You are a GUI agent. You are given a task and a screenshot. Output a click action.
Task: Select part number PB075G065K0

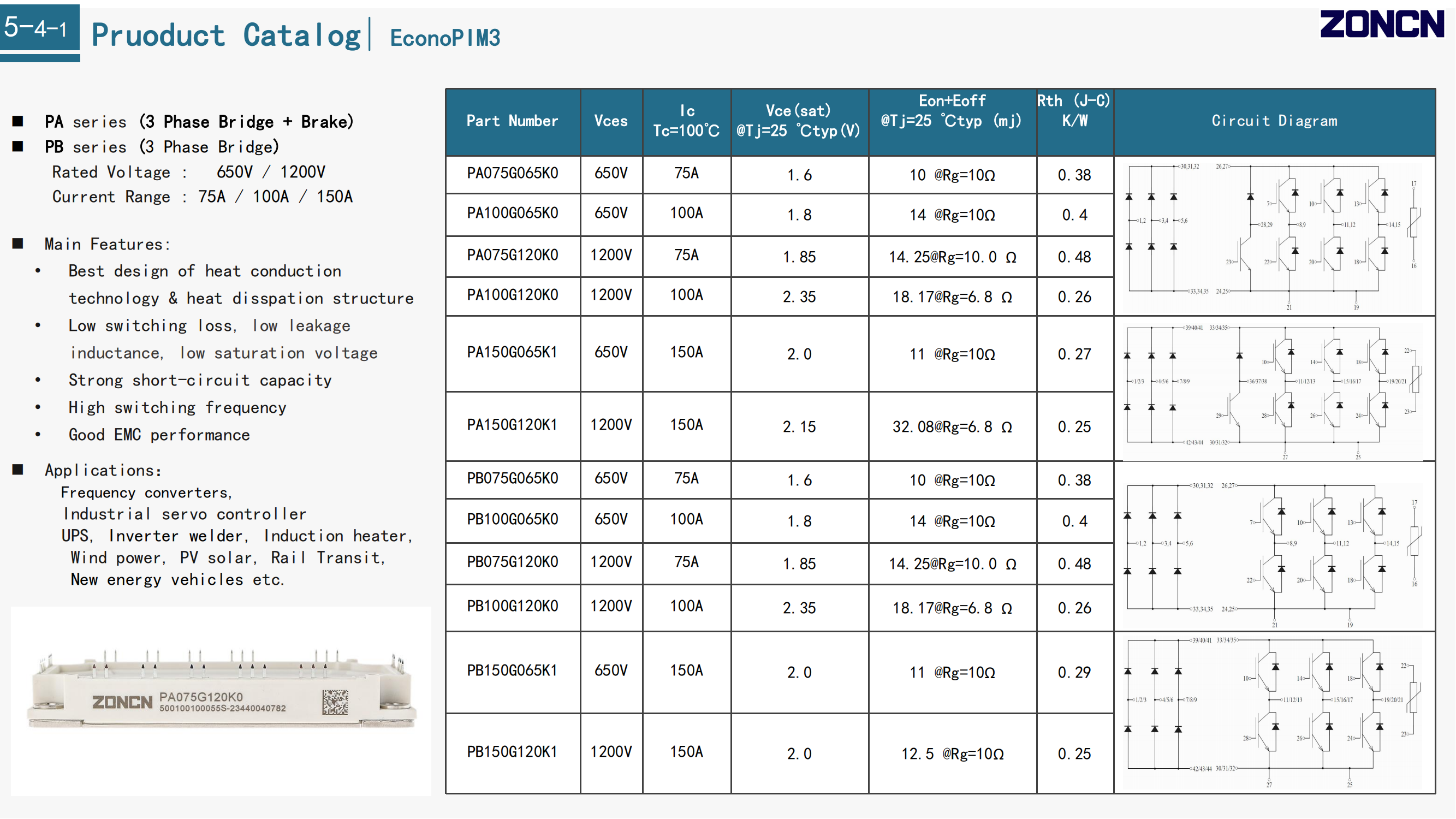coord(512,479)
